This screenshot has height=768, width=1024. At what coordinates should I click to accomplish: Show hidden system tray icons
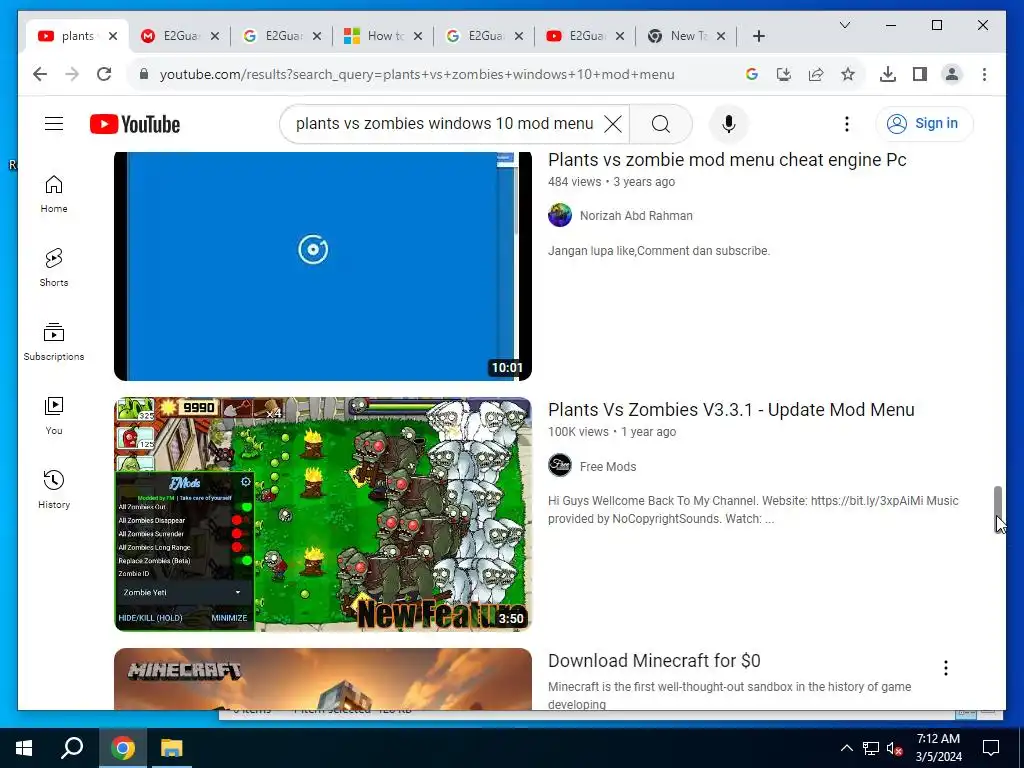point(846,748)
